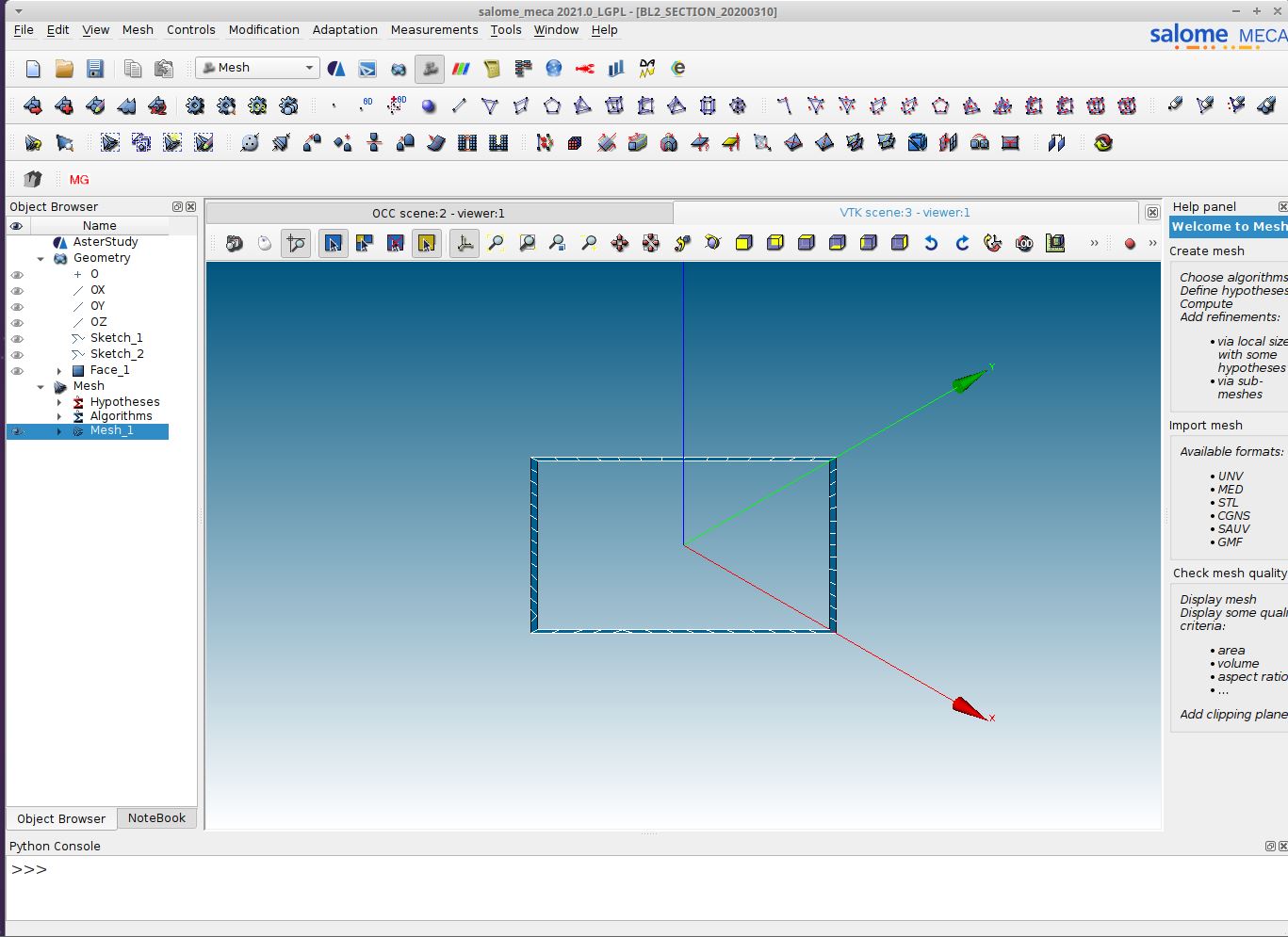Click the Panning crossed-arrows icon
The image size is (1288, 937).
tap(620, 243)
